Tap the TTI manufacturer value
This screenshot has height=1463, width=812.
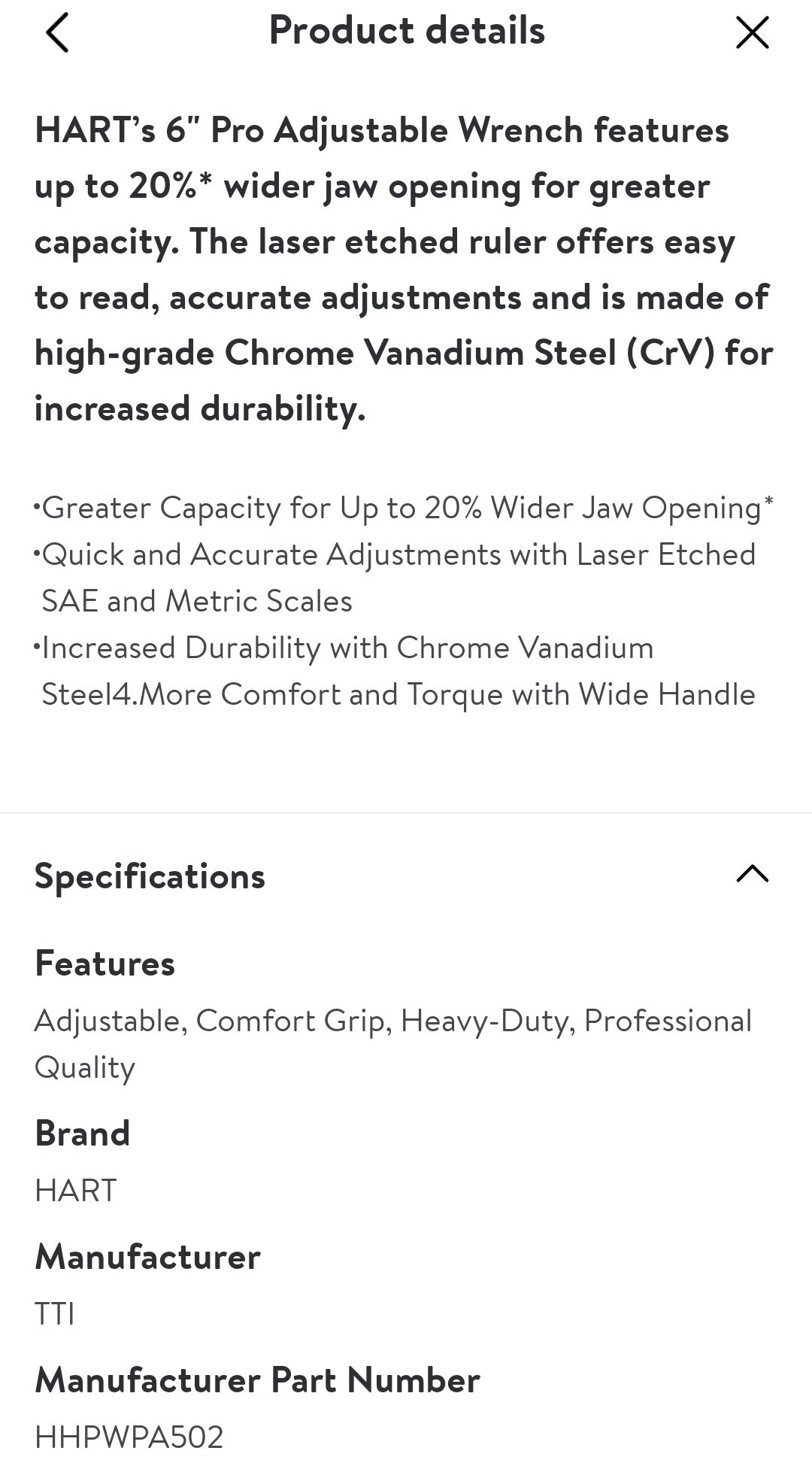coord(55,1314)
